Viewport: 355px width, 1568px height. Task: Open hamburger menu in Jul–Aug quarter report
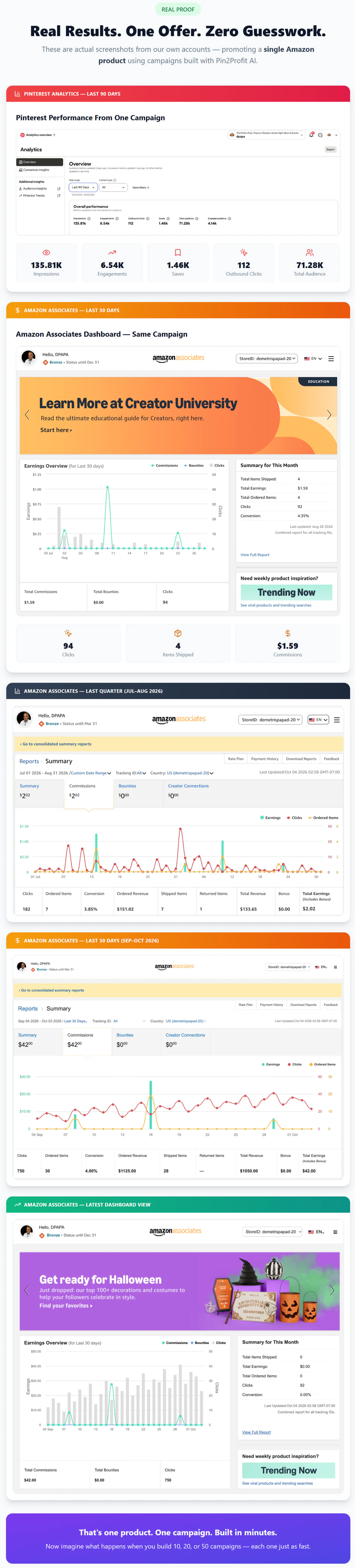(x=337, y=720)
